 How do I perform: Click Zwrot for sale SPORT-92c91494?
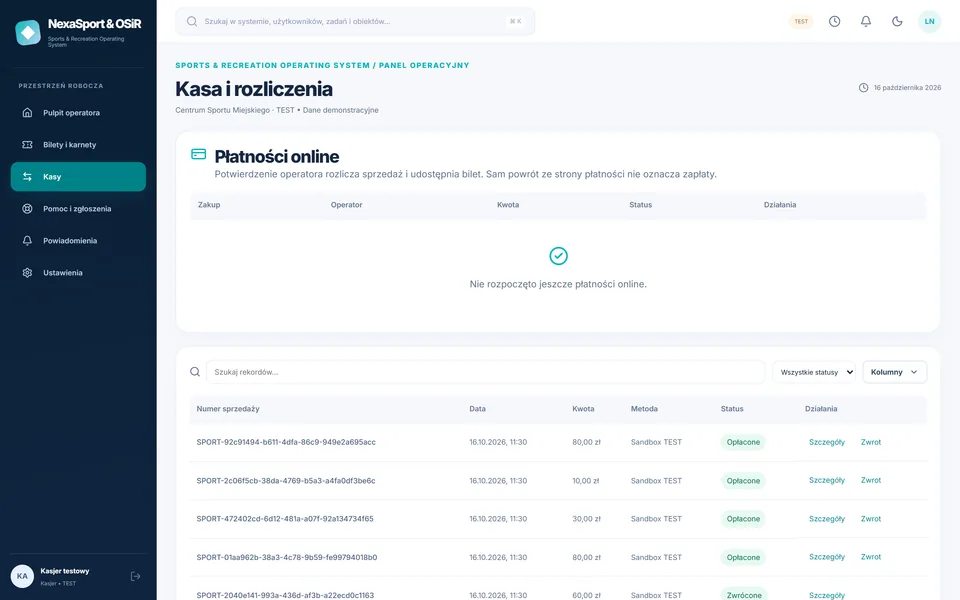click(x=871, y=442)
